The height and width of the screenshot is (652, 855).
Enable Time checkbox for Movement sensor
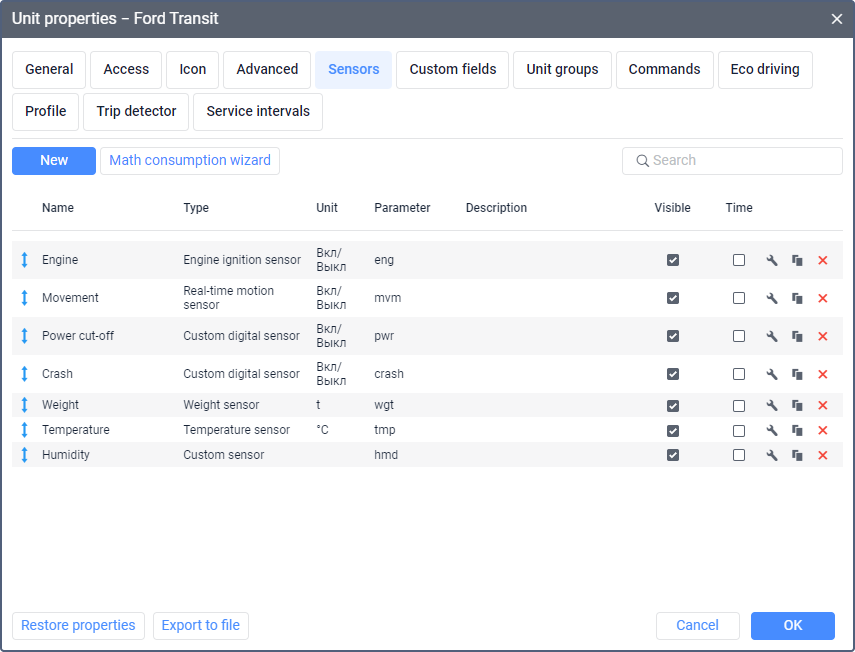(739, 298)
